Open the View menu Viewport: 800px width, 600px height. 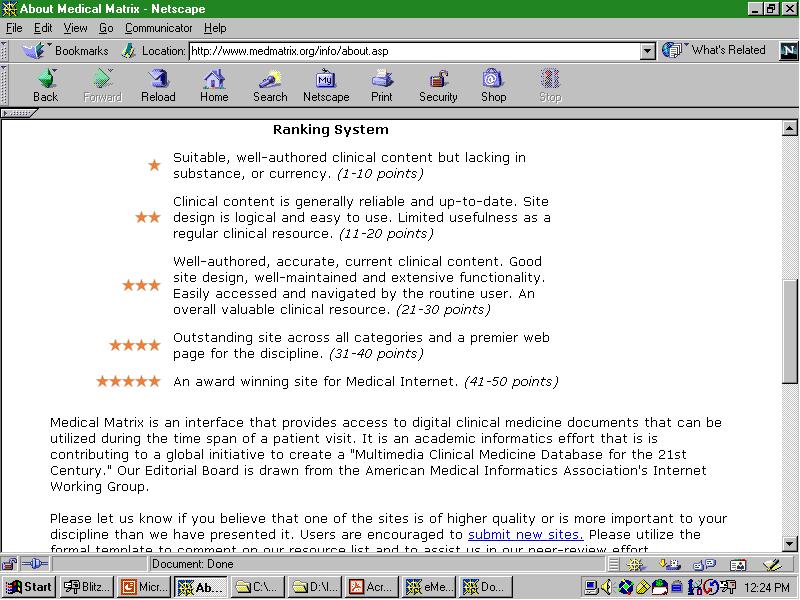(76, 28)
